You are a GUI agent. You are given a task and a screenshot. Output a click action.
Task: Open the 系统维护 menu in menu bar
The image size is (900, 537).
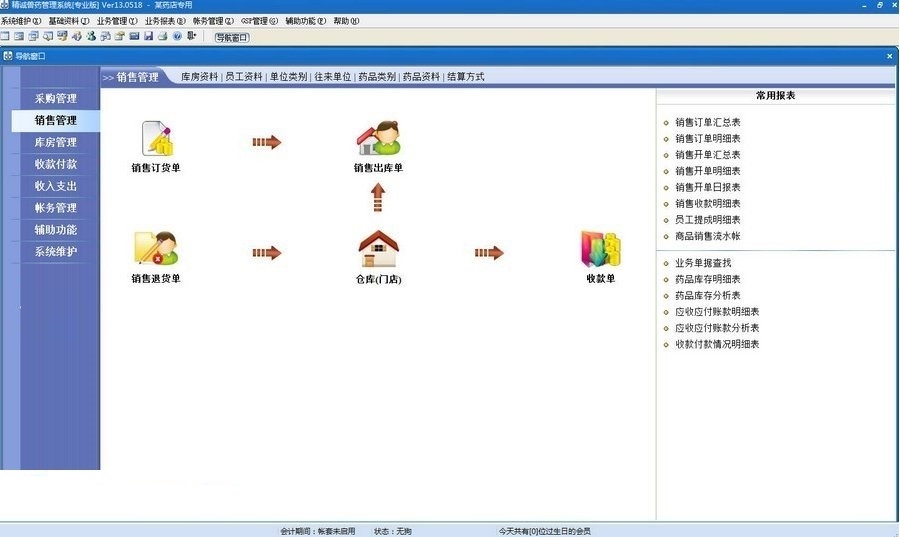point(21,21)
